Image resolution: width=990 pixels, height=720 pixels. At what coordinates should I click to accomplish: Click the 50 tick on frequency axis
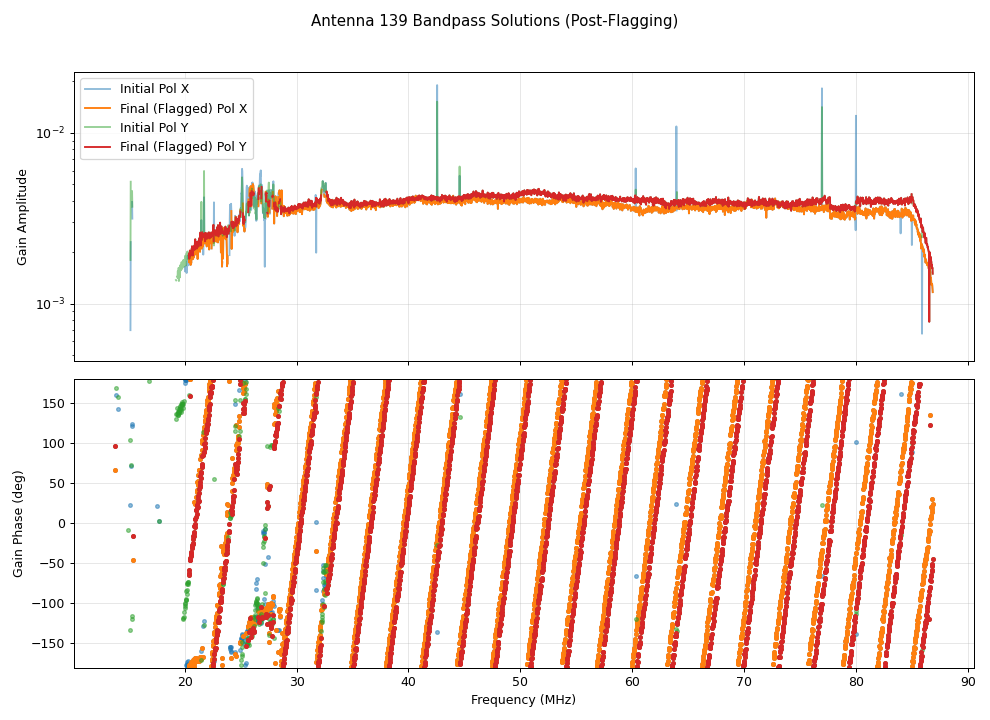click(x=520, y=682)
